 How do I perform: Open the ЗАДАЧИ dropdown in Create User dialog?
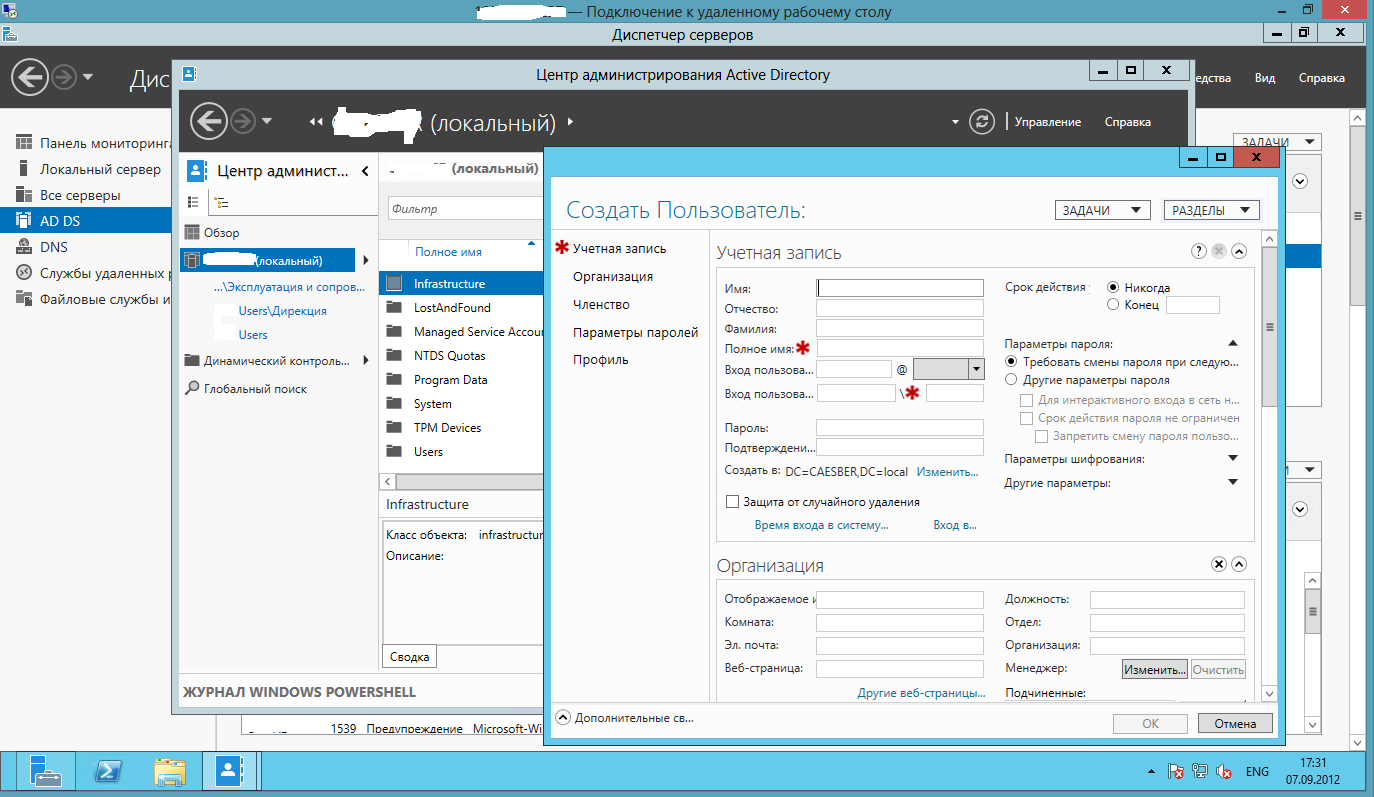click(x=1101, y=210)
